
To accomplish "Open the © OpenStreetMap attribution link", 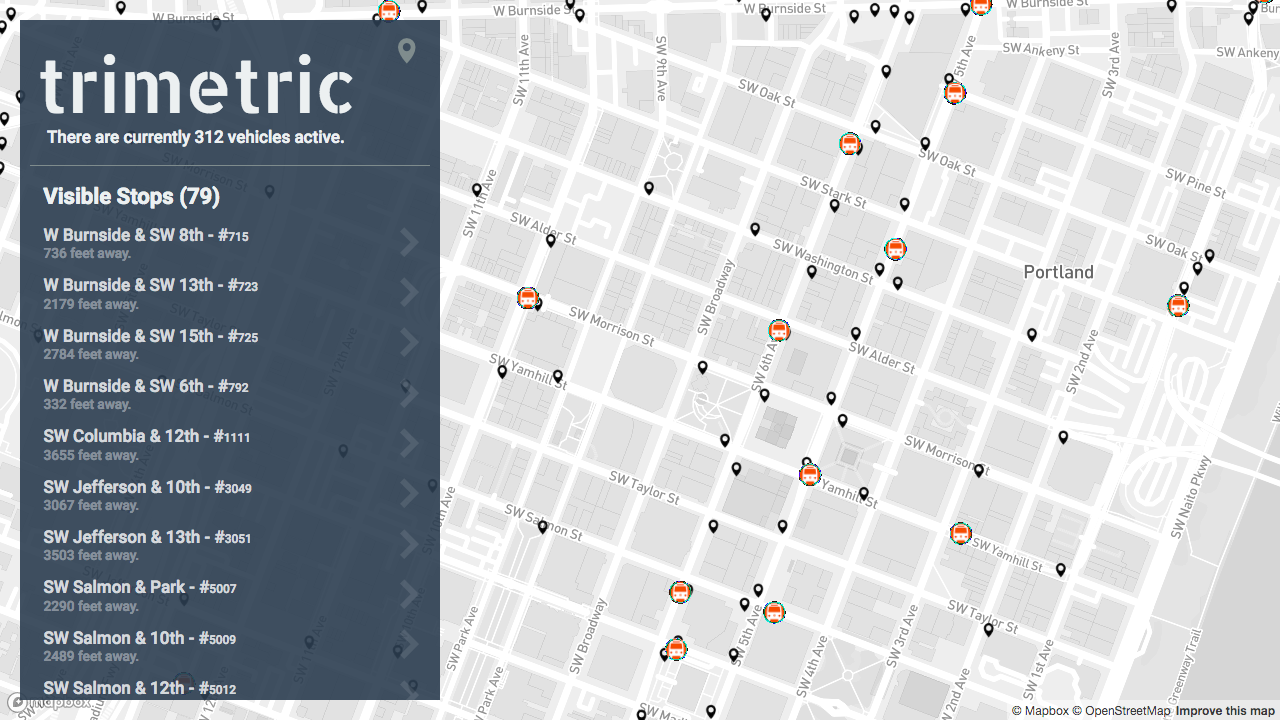I will pos(1121,711).
